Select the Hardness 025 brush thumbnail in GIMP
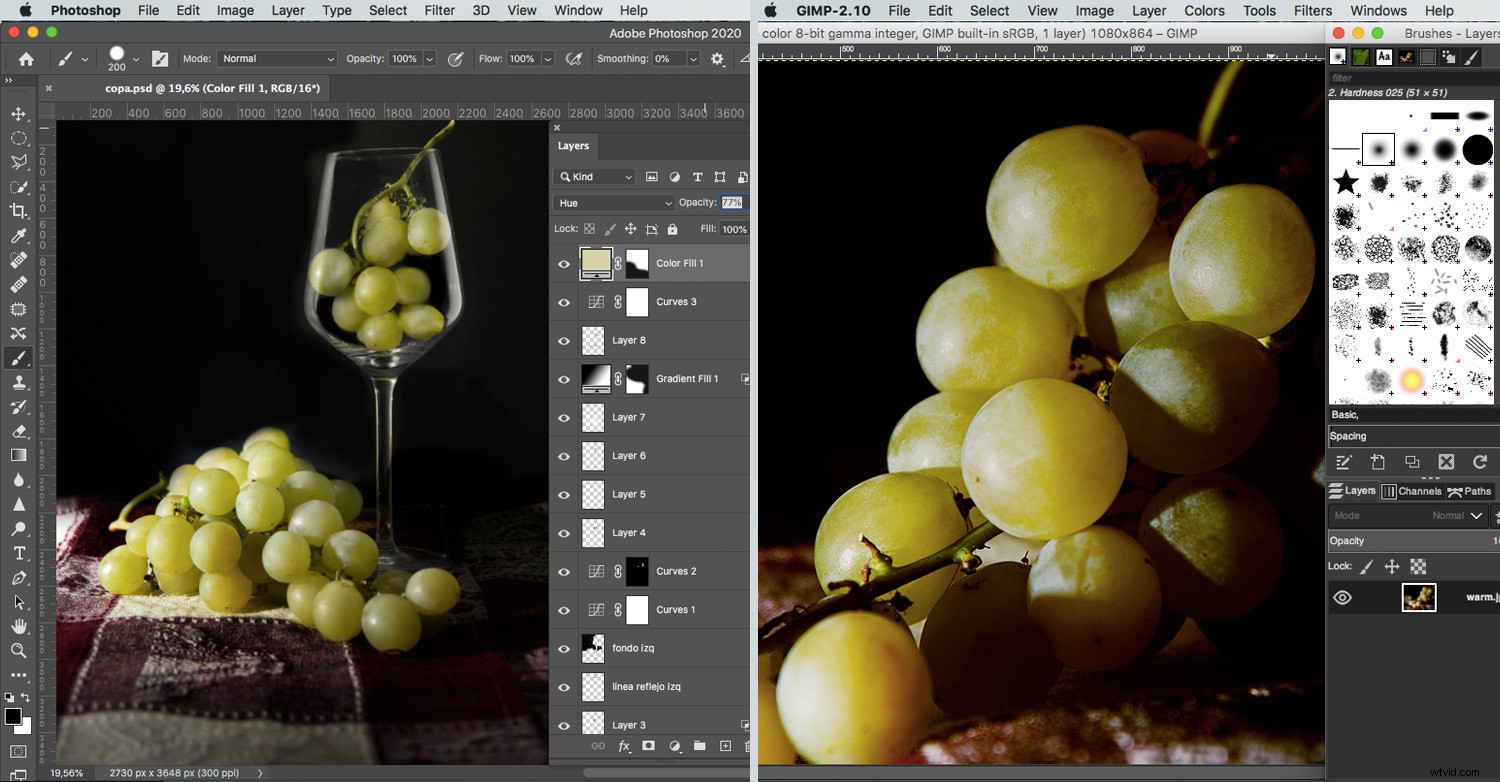Screen dimensions: 1500x782 1379,148
